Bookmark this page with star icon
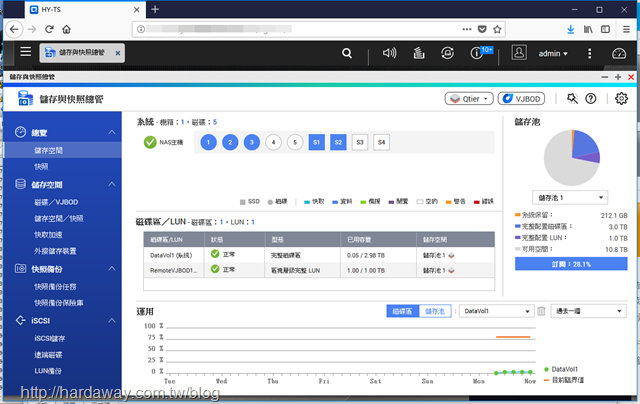This screenshot has width=640, height=404. 497,29
